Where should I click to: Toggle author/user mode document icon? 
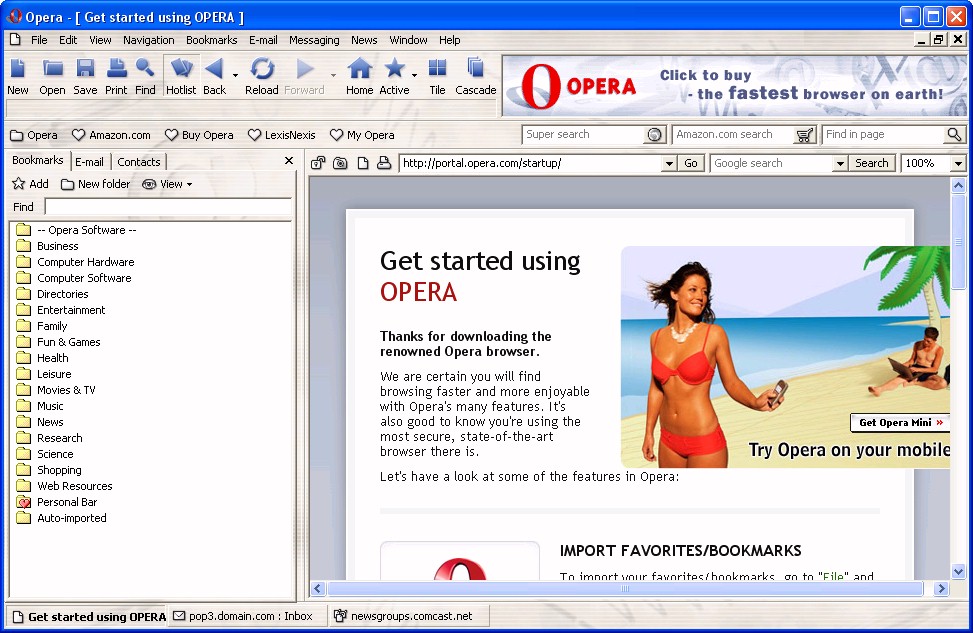pyautogui.click(x=363, y=163)
